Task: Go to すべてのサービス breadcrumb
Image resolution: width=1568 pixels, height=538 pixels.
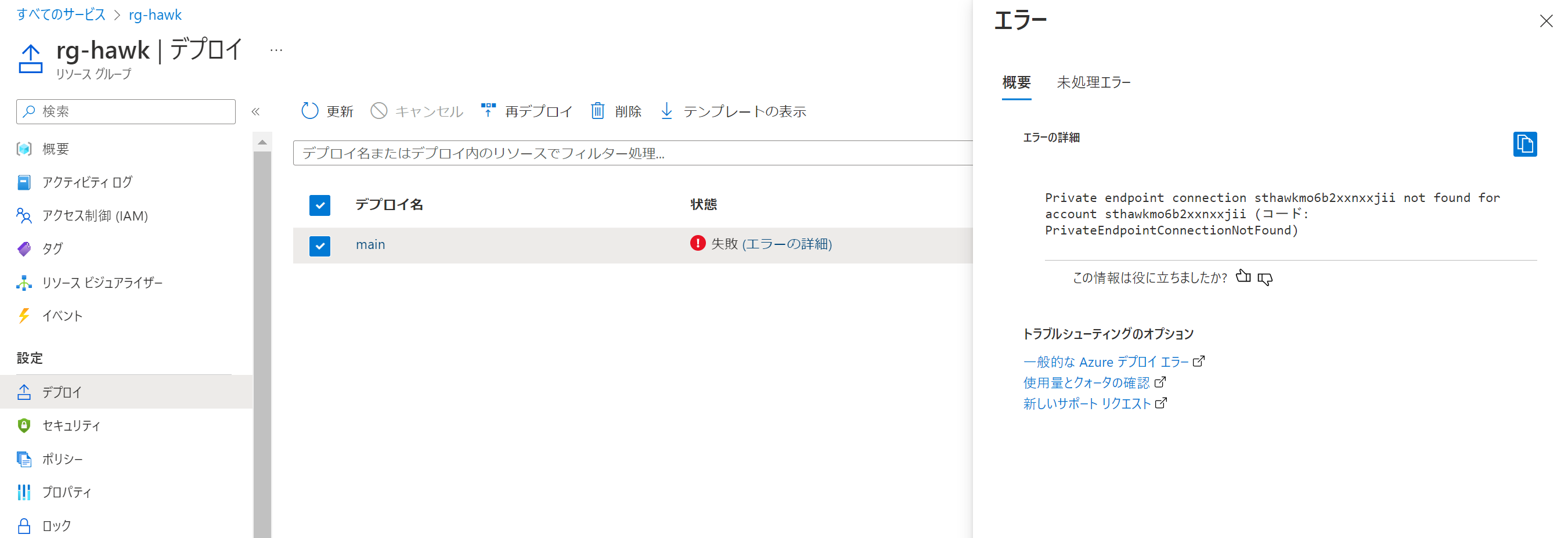Action: (x=61, y=14)
